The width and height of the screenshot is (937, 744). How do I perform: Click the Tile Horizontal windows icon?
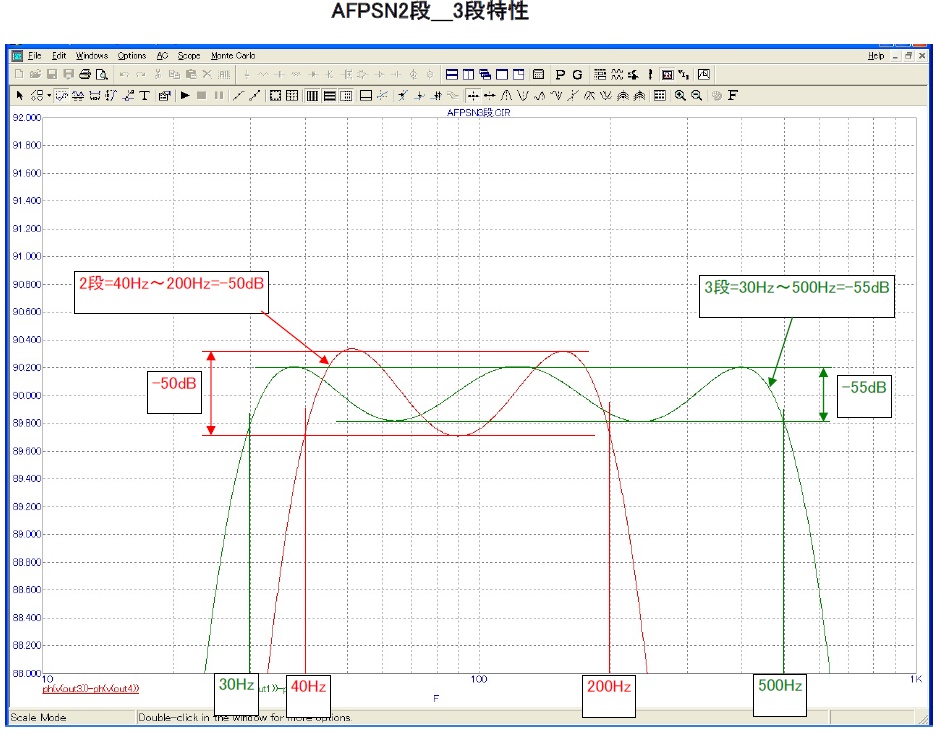tap(452, 75)
